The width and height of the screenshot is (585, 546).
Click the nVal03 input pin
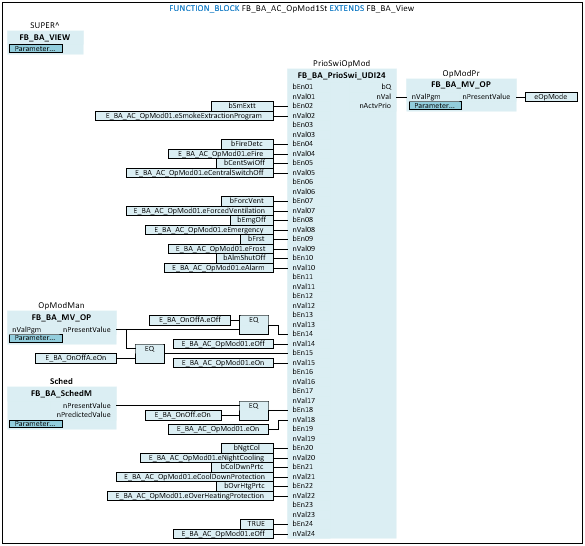[x=304, y=134]
